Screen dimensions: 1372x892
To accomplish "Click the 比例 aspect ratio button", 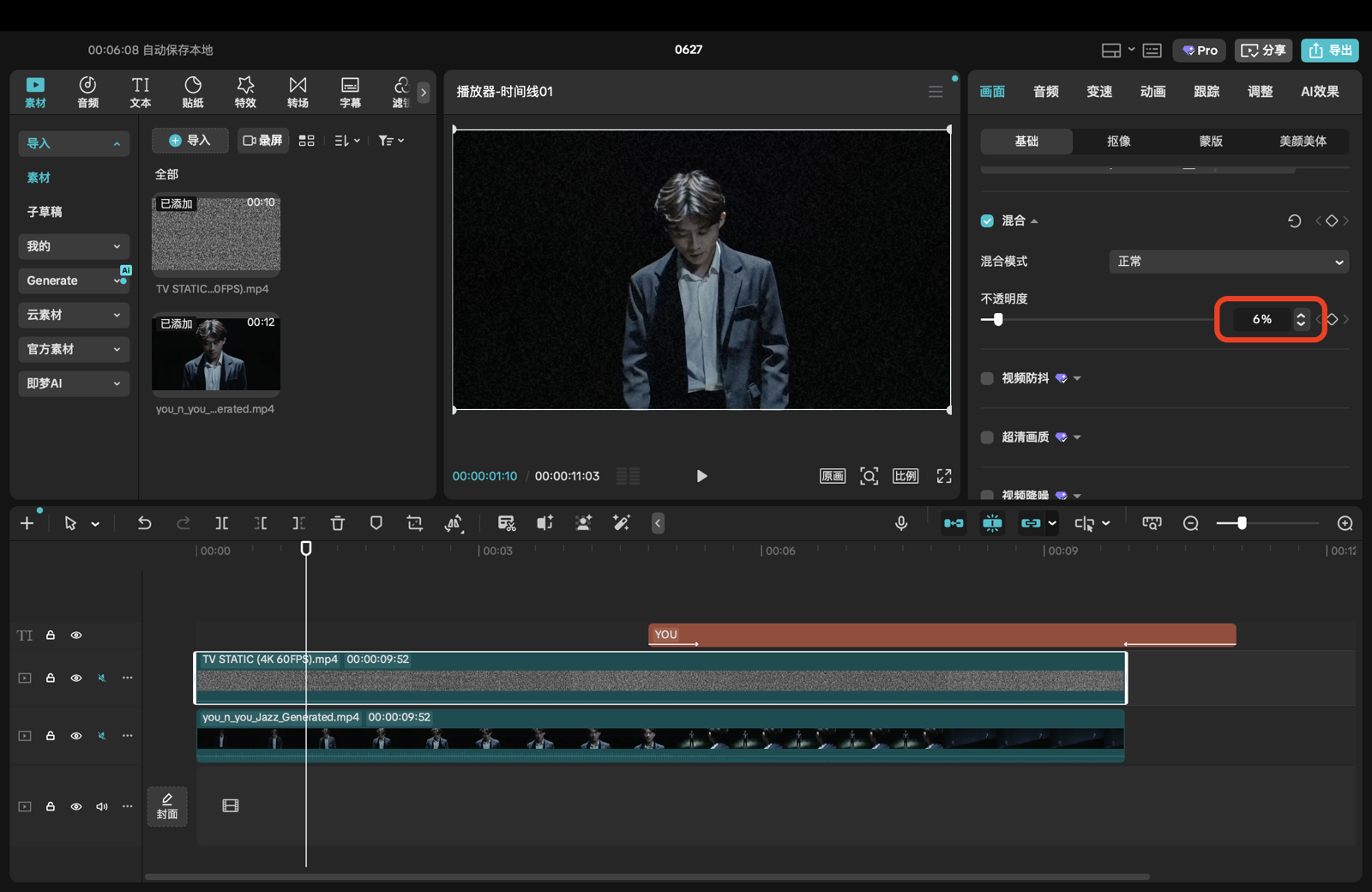I will coord(906,476).
